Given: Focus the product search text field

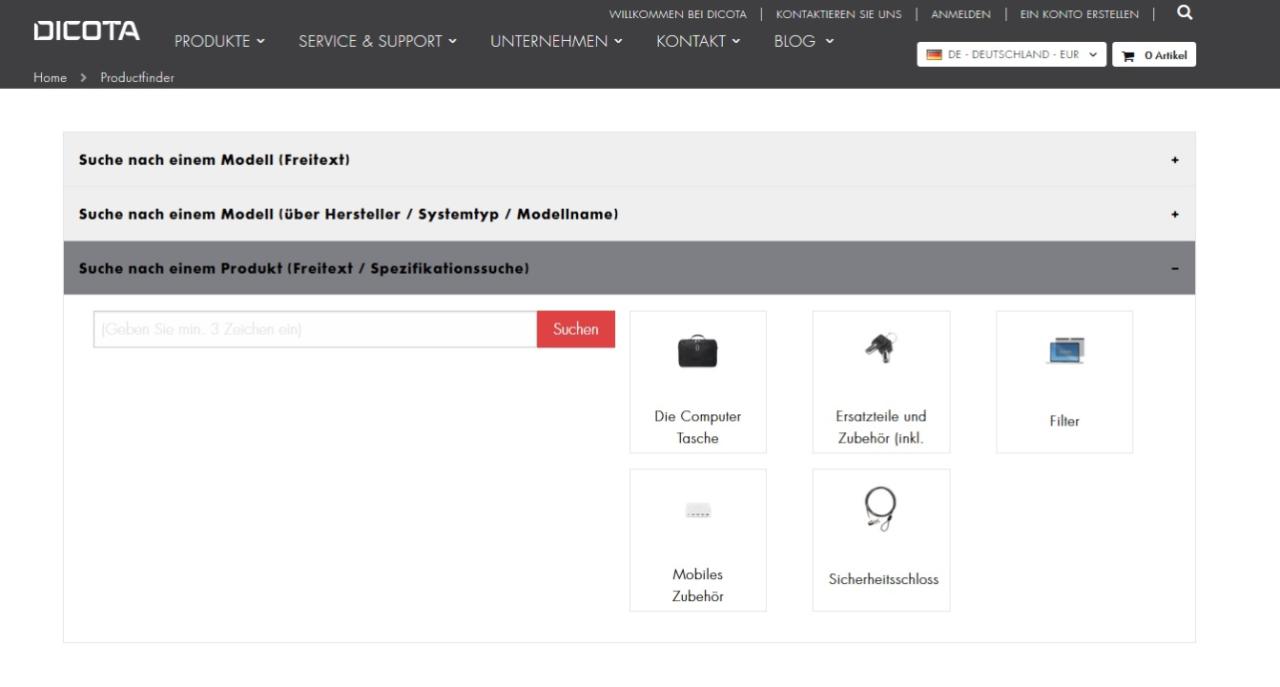Looking at the screenshot, I should tap(315, 329).
